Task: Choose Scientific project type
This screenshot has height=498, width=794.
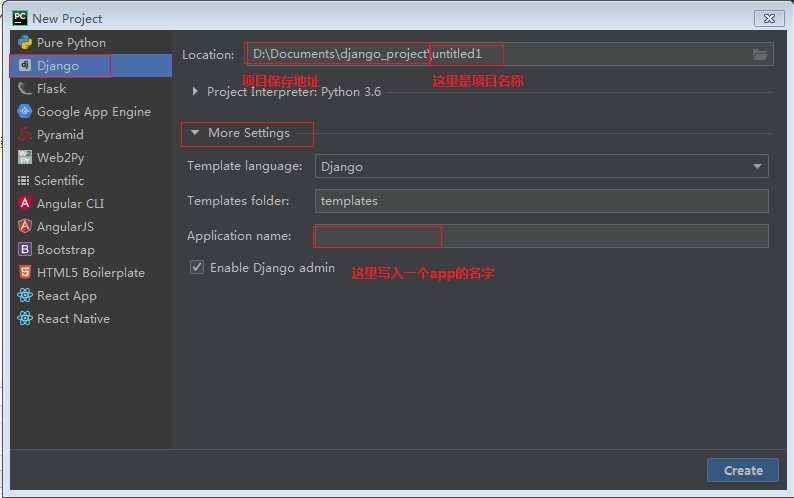Action: click(x=91, y=180)
